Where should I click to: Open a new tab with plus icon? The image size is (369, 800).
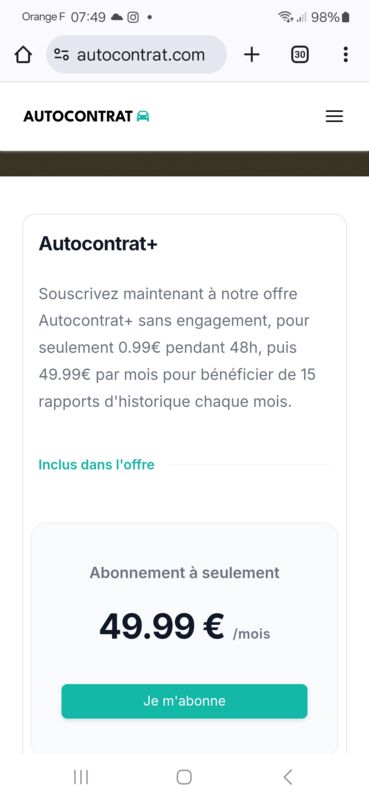[x=252, y=55]
